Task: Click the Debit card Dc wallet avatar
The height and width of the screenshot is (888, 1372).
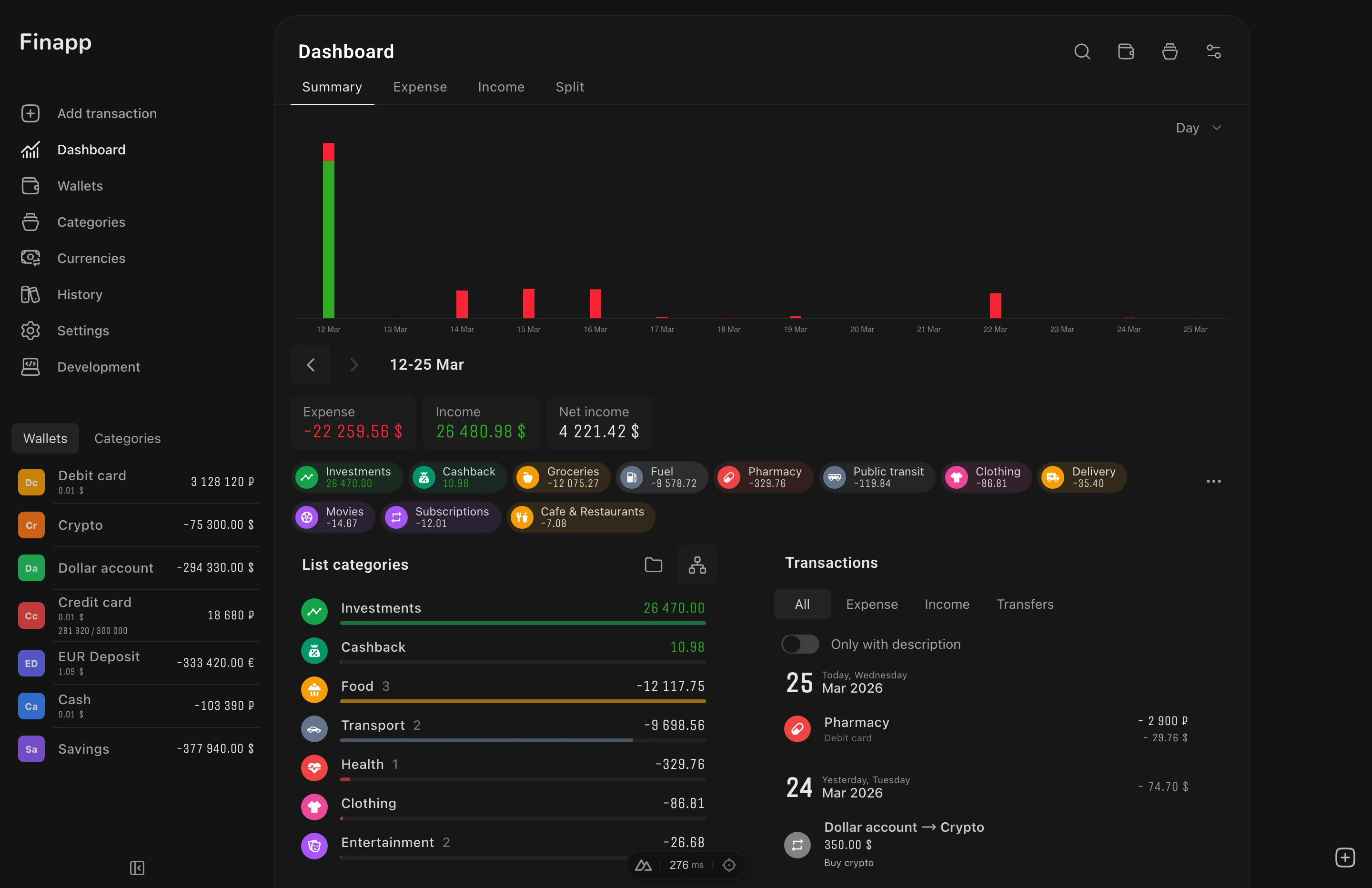Action: click(x=31, y=482)
